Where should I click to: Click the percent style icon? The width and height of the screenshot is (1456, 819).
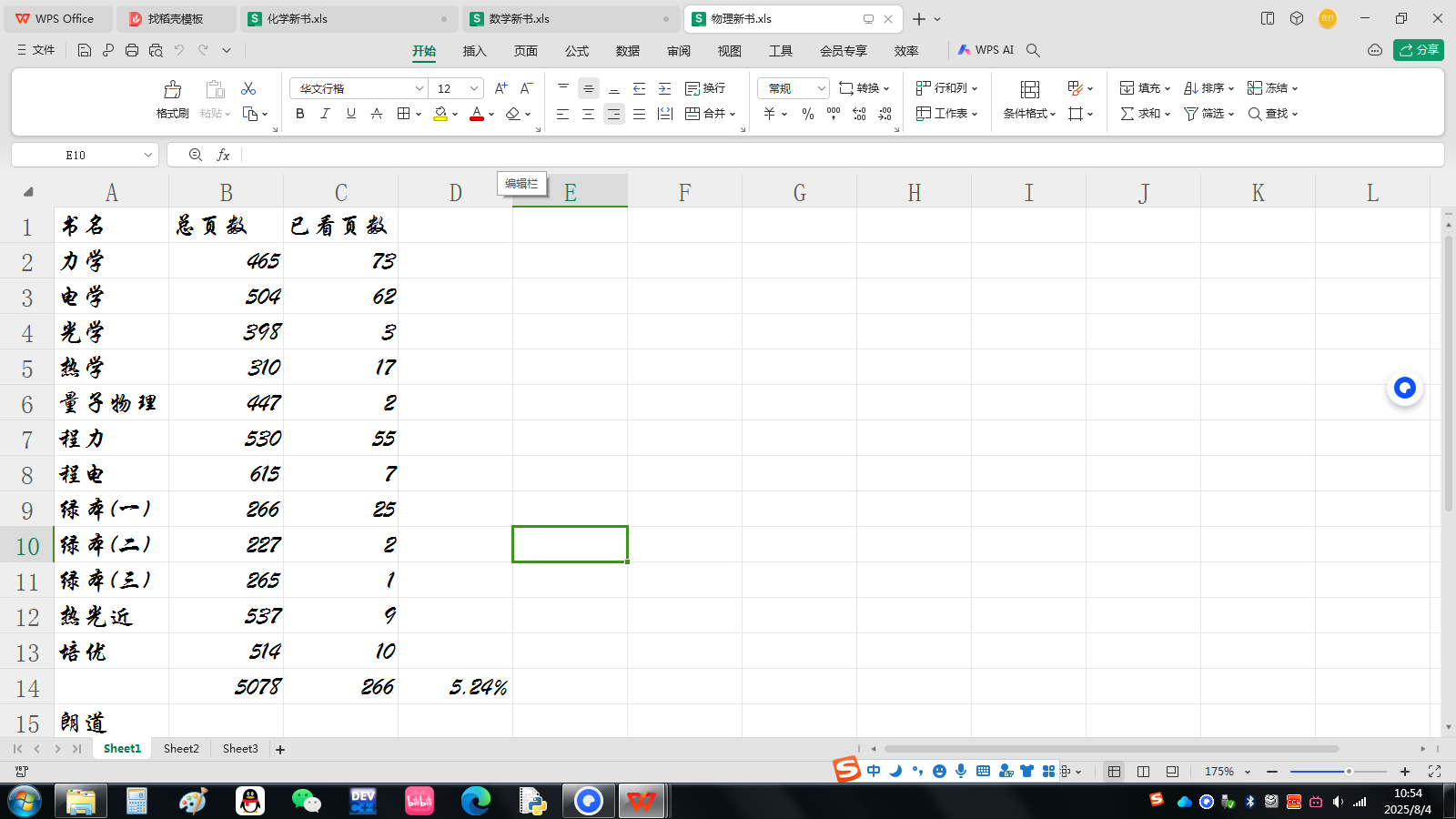808,114
